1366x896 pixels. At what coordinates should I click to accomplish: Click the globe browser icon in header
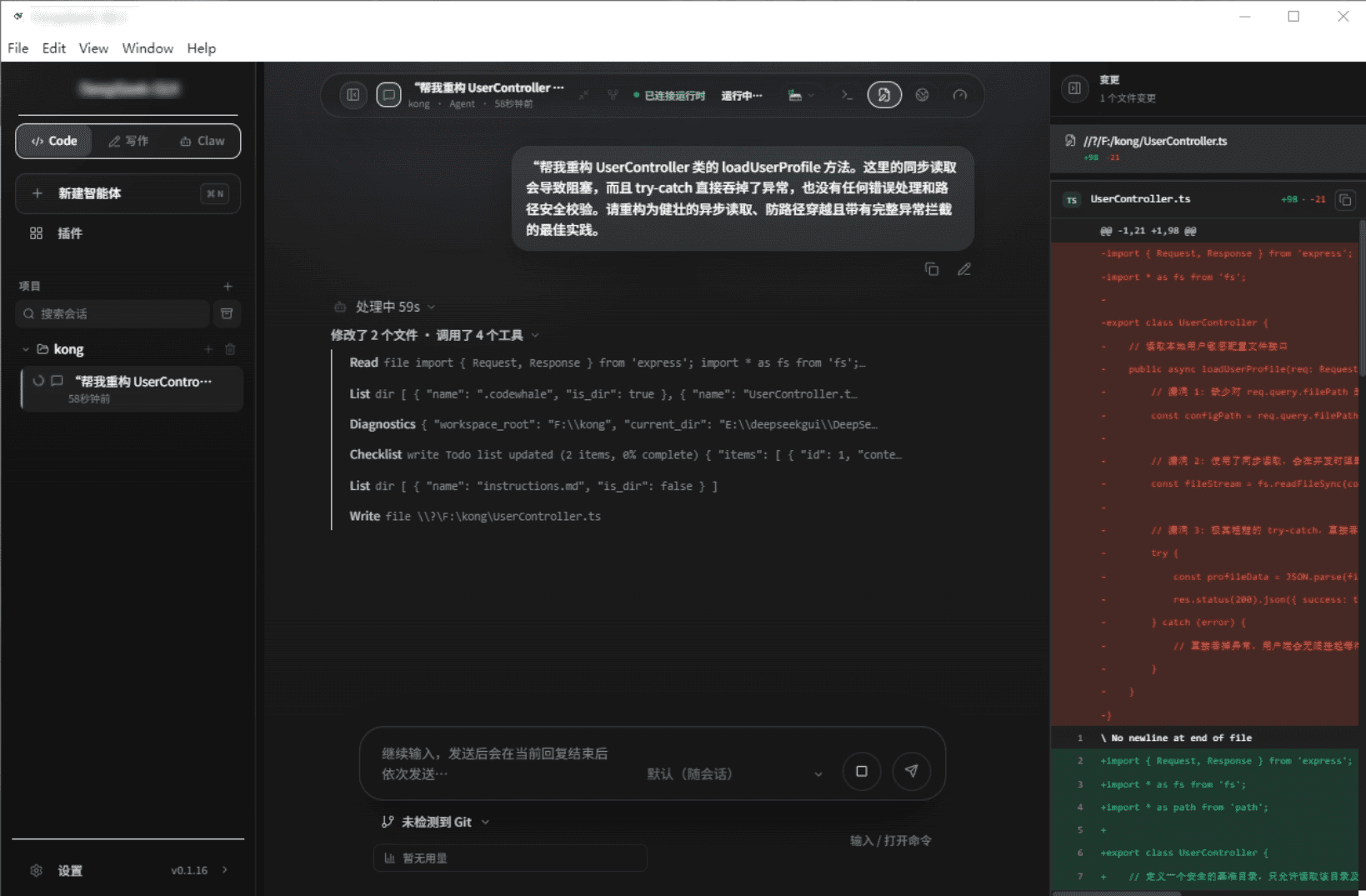point(922,95)
